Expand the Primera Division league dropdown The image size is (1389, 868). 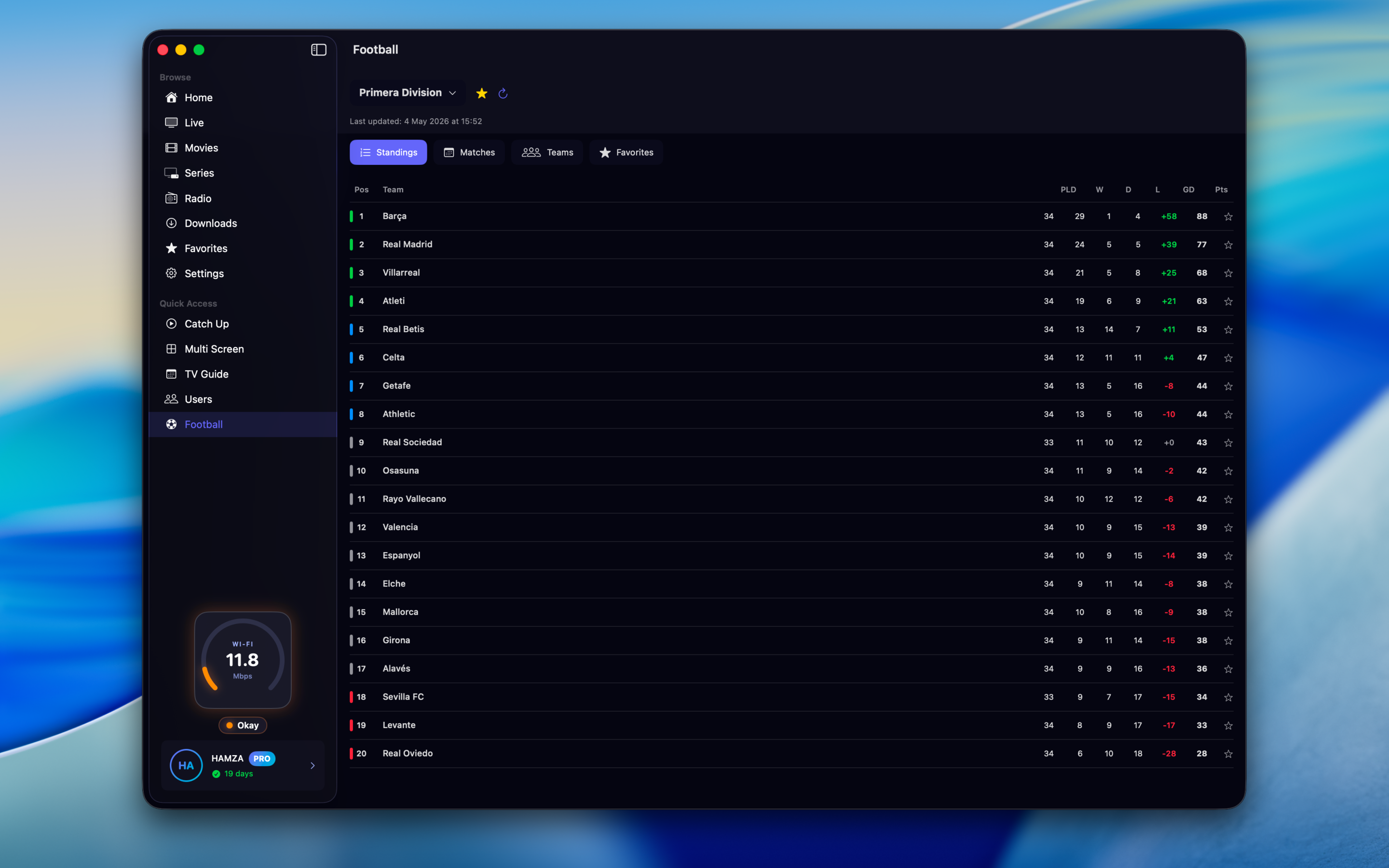[408, 93]
